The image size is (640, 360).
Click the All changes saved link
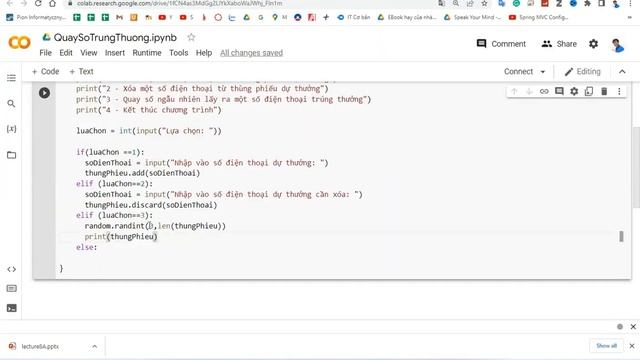point(251,53)
